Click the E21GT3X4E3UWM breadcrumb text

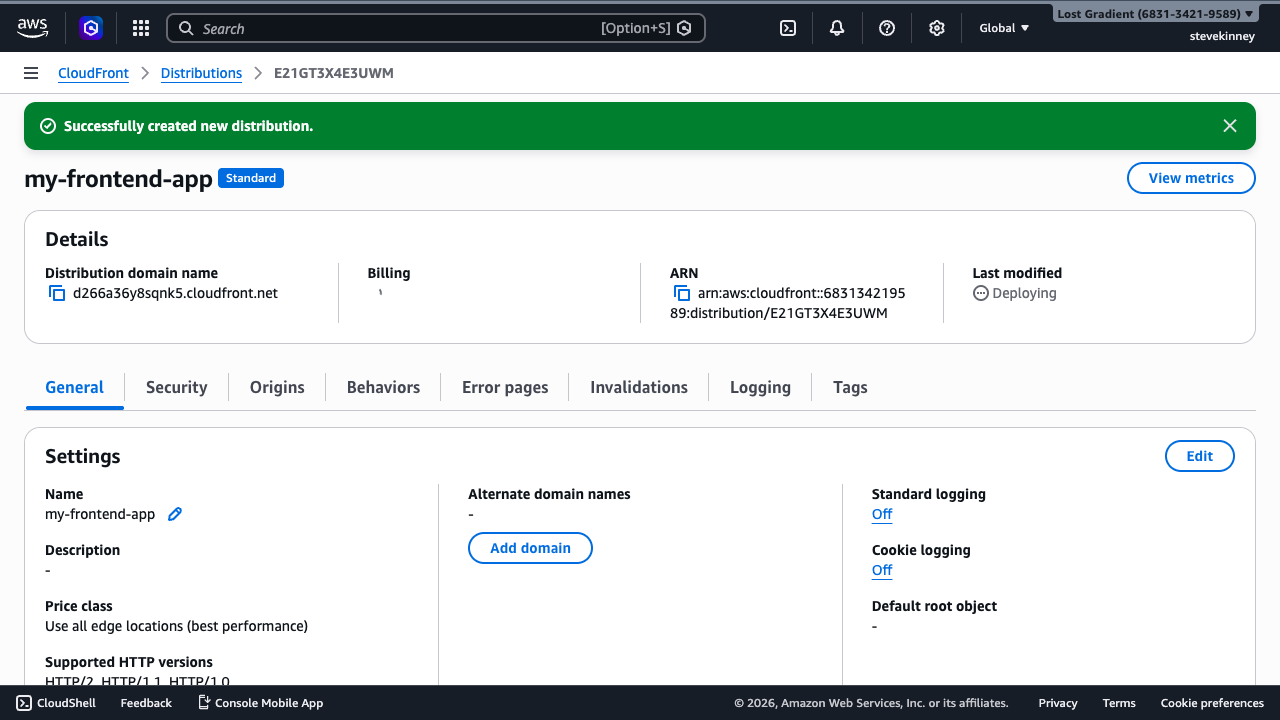click(334, 73)
